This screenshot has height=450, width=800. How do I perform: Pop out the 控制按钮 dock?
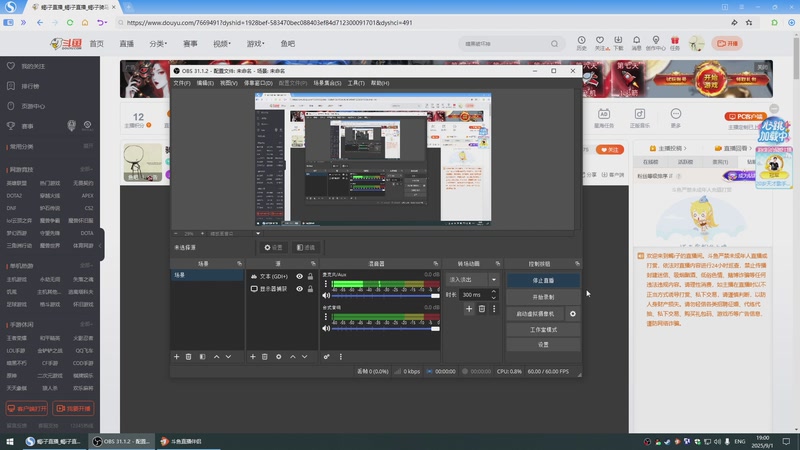click(577, 264)
